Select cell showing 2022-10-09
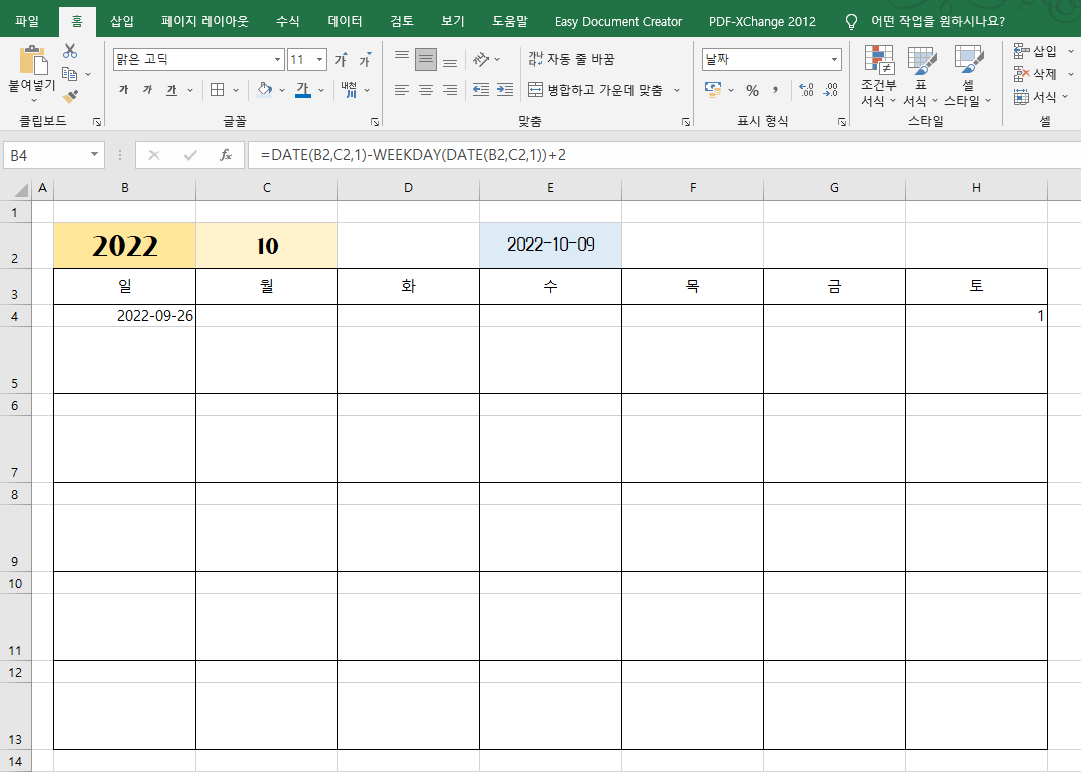Screen dimensions: 1081x772 [x=550, y=245]
